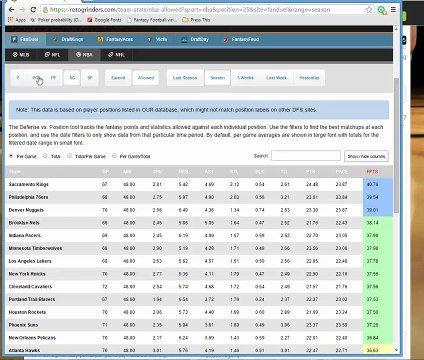Click the URL address bar
424x360 pixels.
click(x=203, y=10)
